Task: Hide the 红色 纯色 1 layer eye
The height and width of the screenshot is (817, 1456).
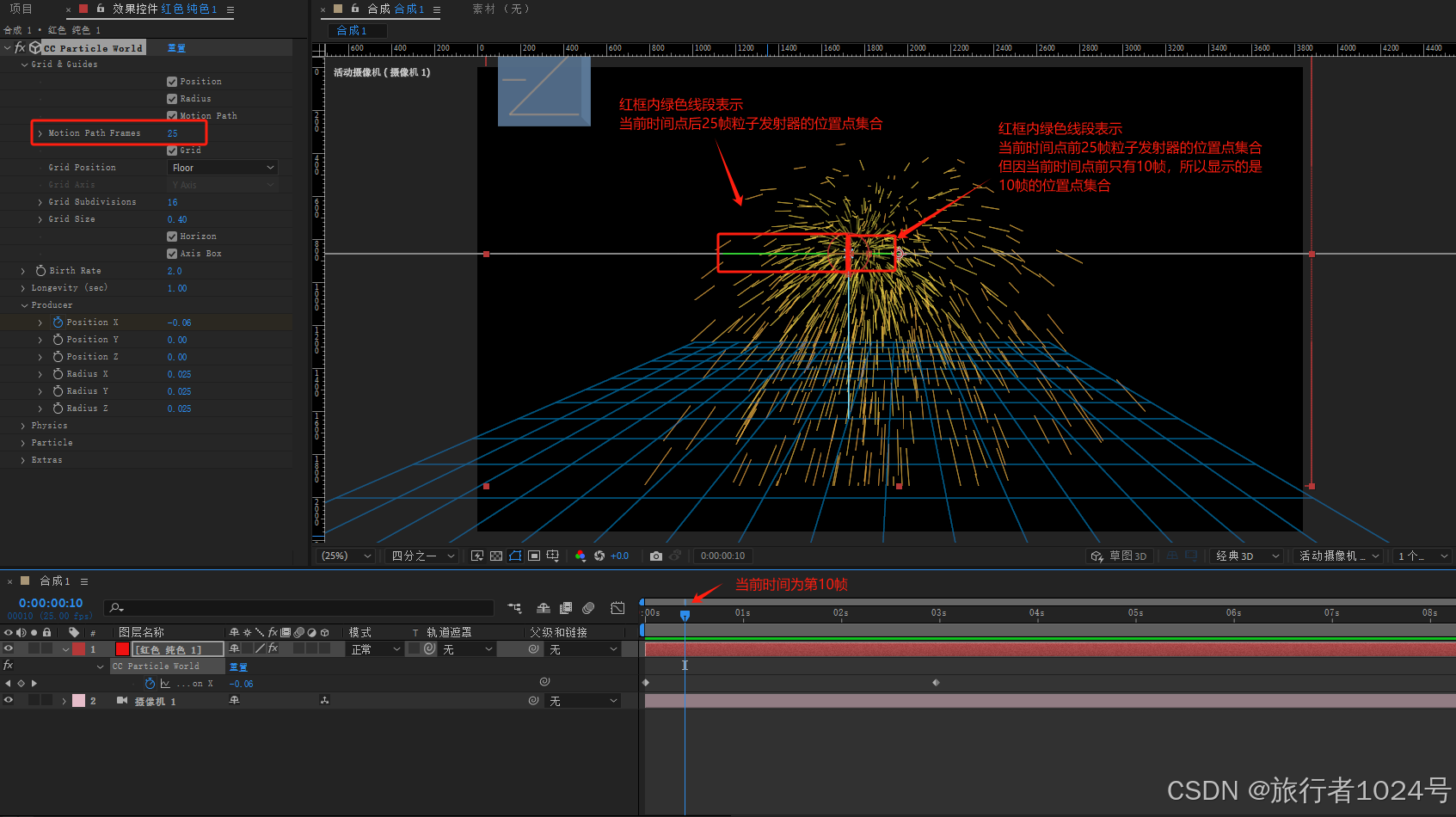Action: 9,649
